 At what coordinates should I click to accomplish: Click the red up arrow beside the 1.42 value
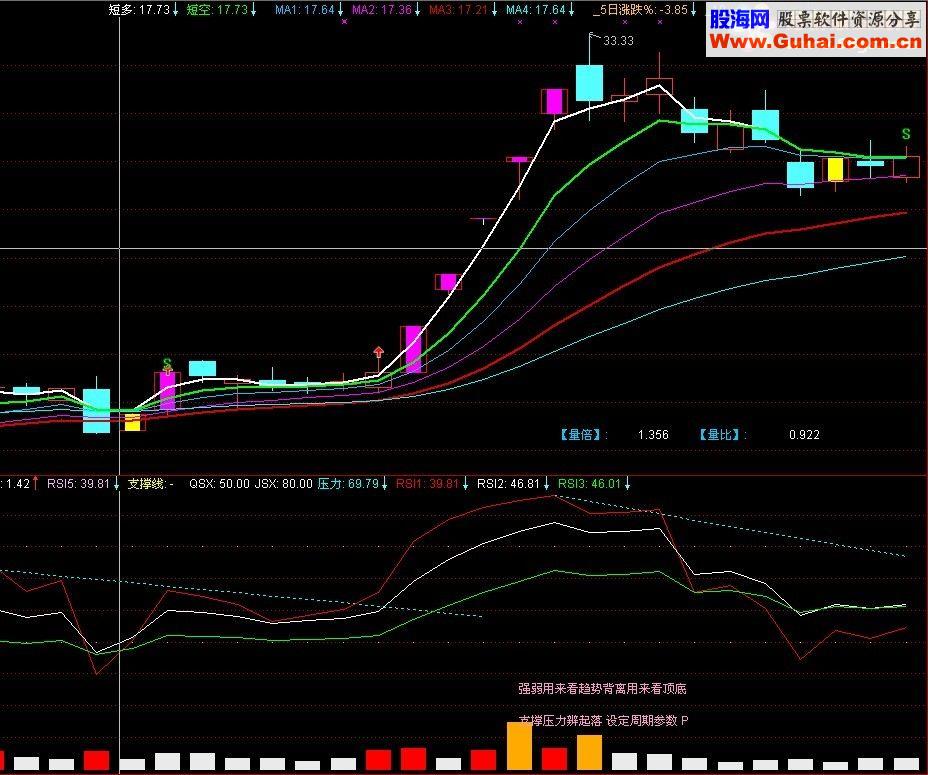pyautogui.click(x=36, y=484)
